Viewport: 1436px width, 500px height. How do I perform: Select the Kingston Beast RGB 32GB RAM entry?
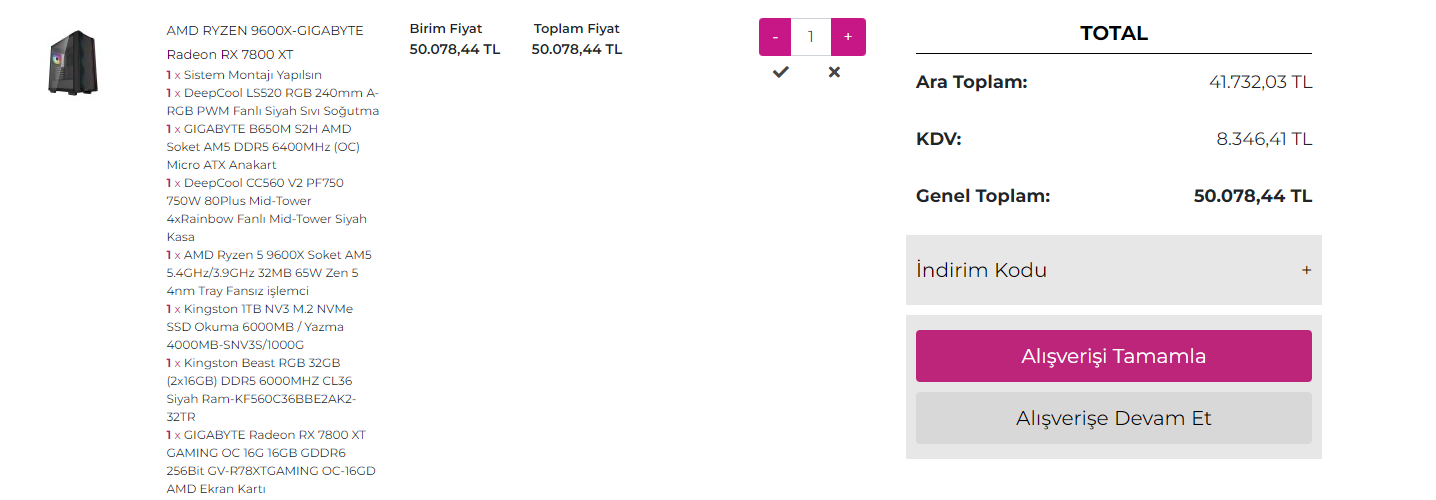(x=262, y=390)
